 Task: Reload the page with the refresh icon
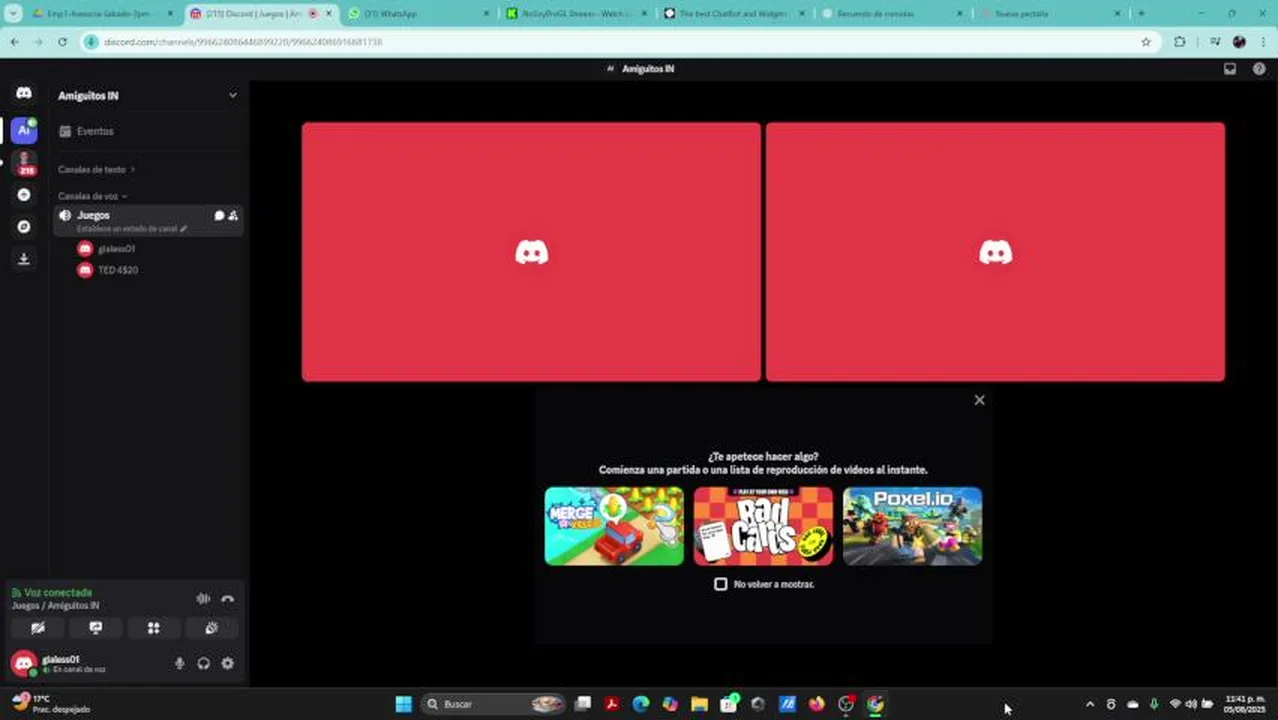[x=62, y=42]
